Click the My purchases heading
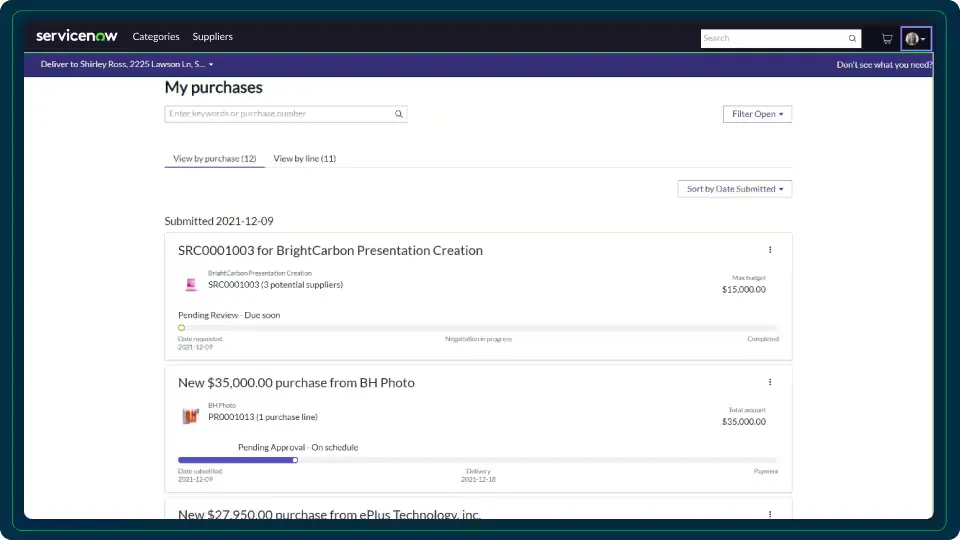This screenshot has height=540, width=960. pyautogui.click(x=214, y=88)
